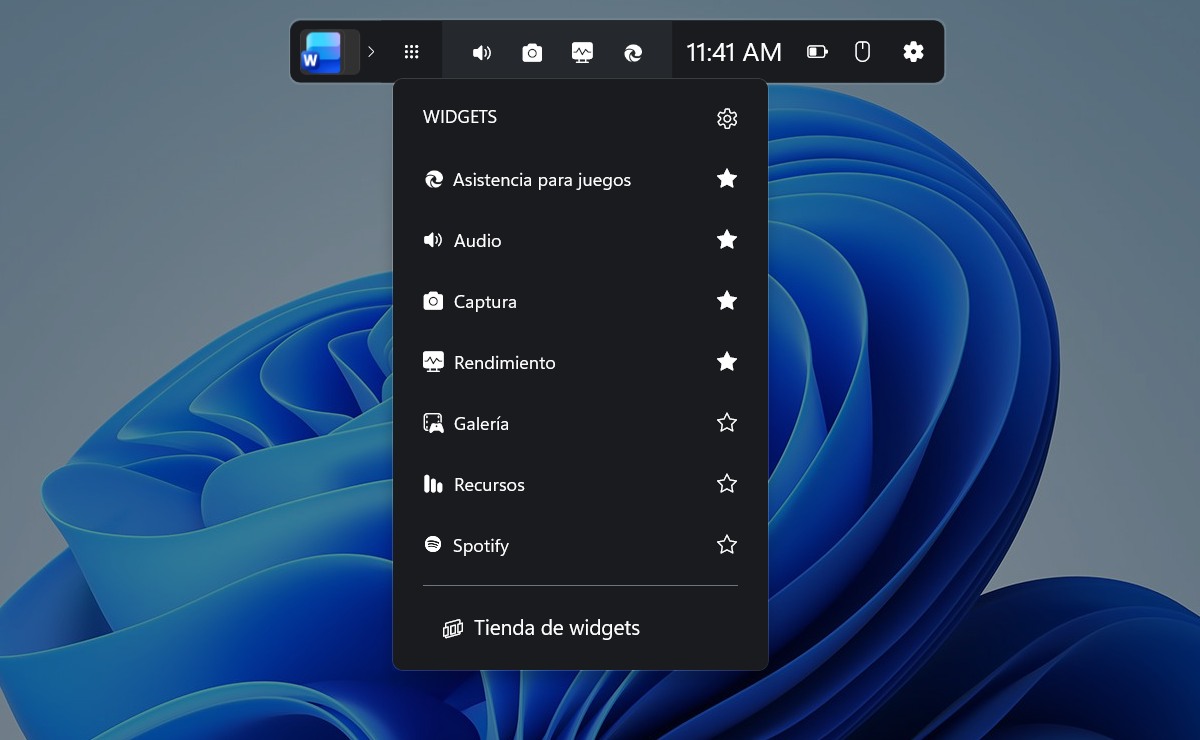The height and width of the screenshot is (740, 1200).
Task: Open the Rendimiento widget menu item
Action: (504, 363)
